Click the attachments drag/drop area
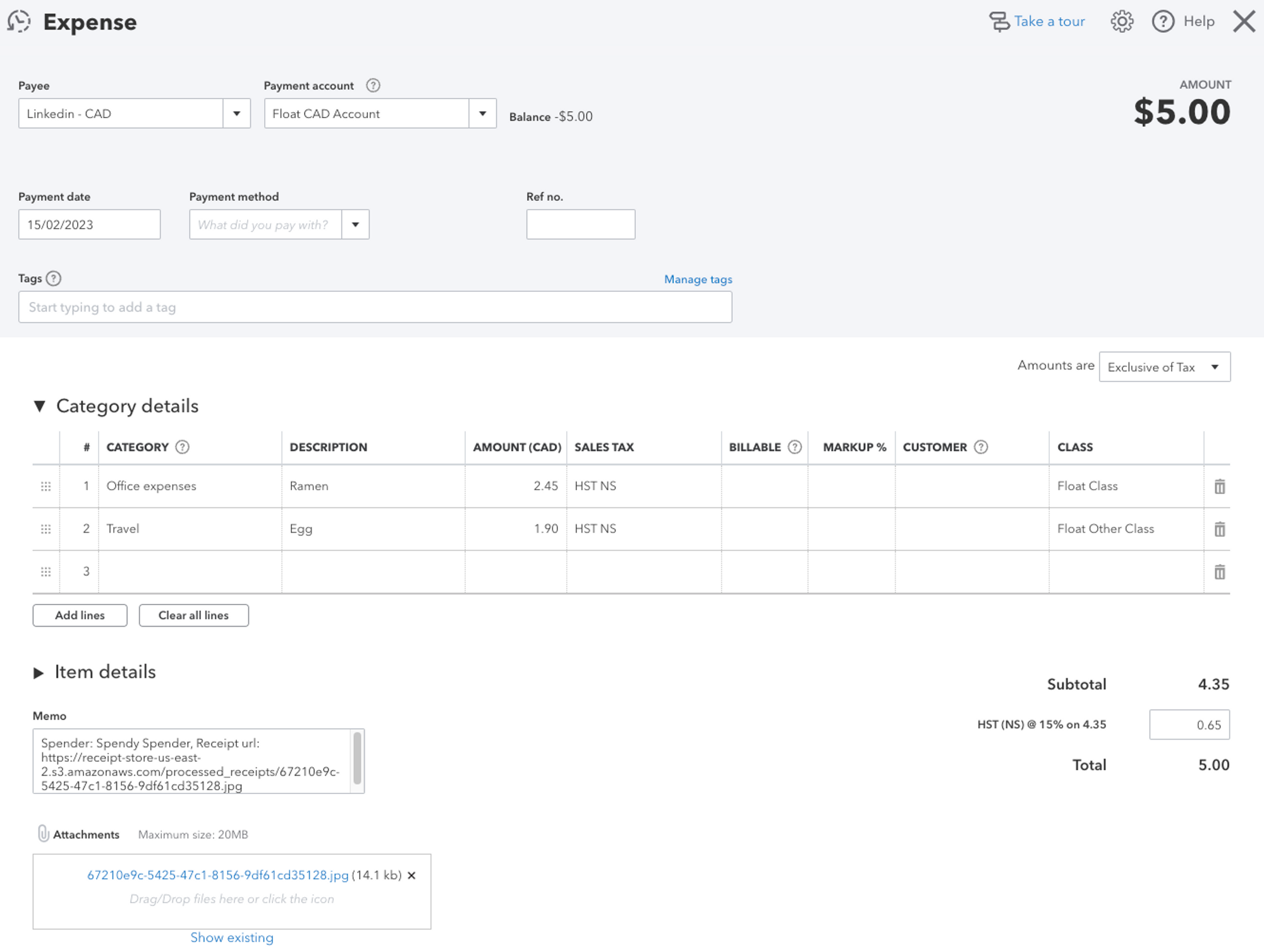This screenshot has width=1264, height=952. pyautogui.click(x=232, y=892)
